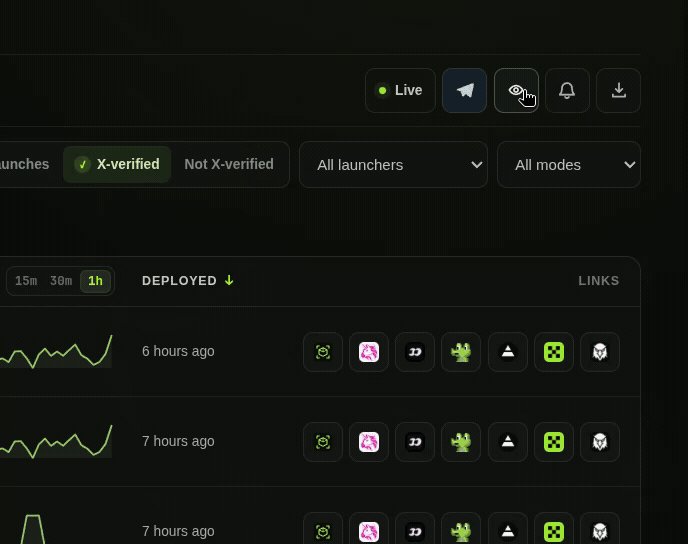
Task: Open white pyramid link in 6 hours ago row
Action: tap(508, 352)
